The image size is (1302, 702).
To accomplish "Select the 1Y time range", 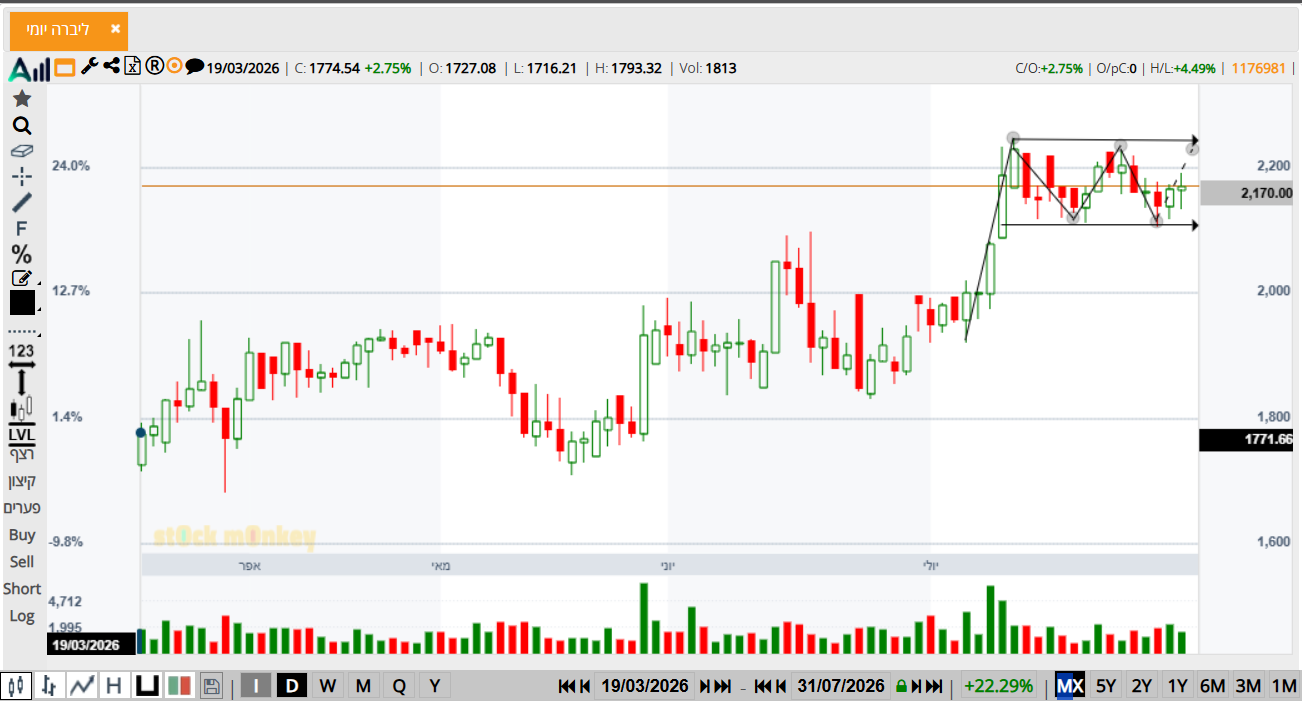I will [x=1178, y=686].
